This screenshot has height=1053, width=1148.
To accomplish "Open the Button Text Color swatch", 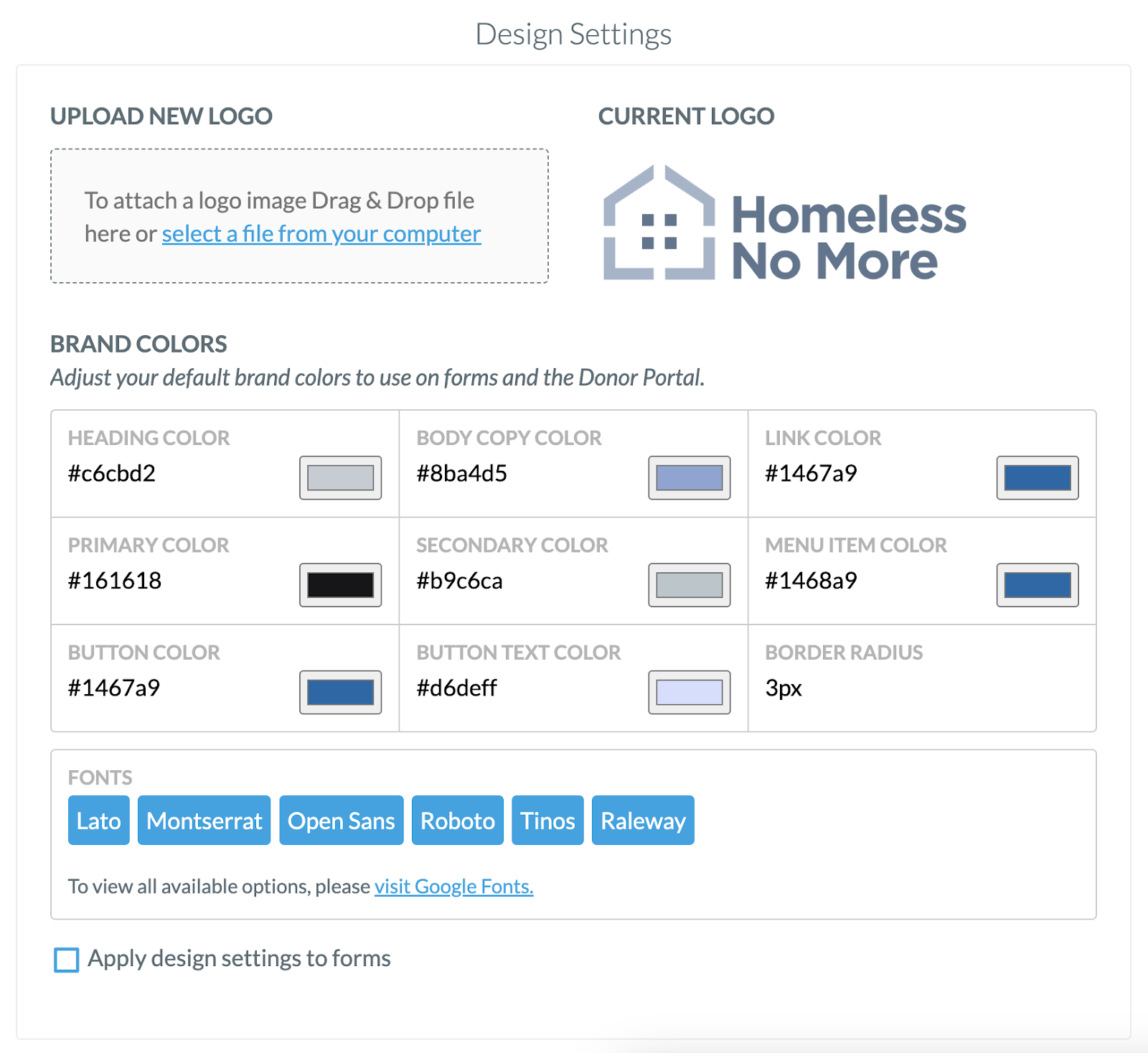I will [689, 692].
